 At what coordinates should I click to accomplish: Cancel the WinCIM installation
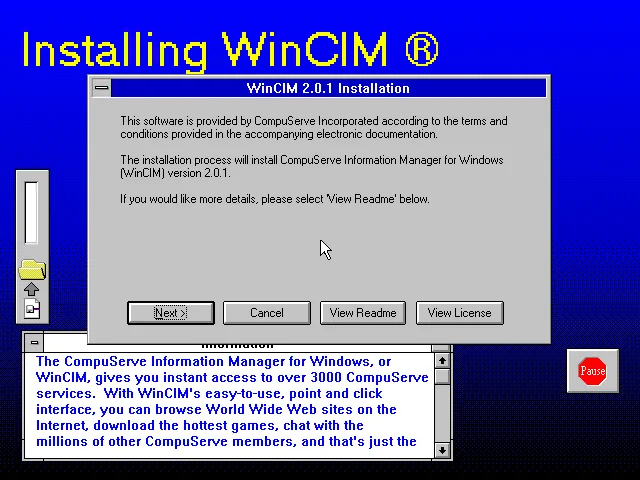pyautogui.click(x=267, y=313)
